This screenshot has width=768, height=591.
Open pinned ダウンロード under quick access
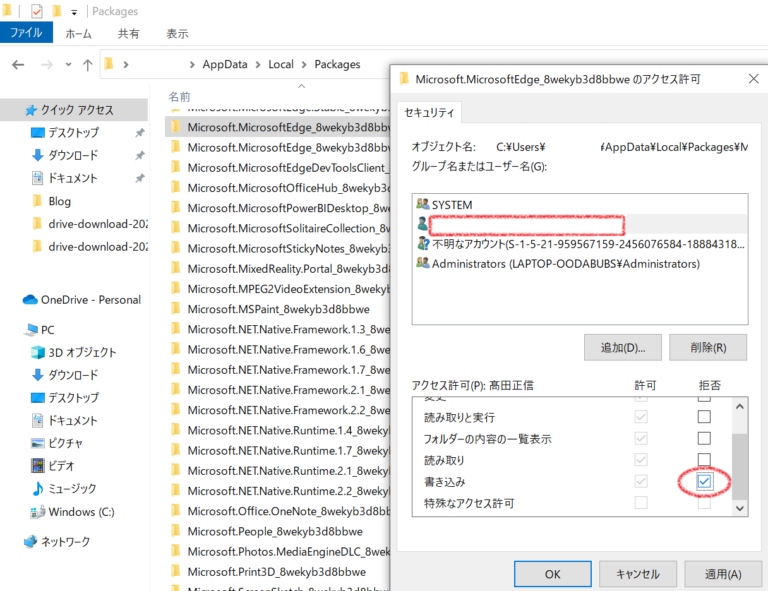coord(73,155)
